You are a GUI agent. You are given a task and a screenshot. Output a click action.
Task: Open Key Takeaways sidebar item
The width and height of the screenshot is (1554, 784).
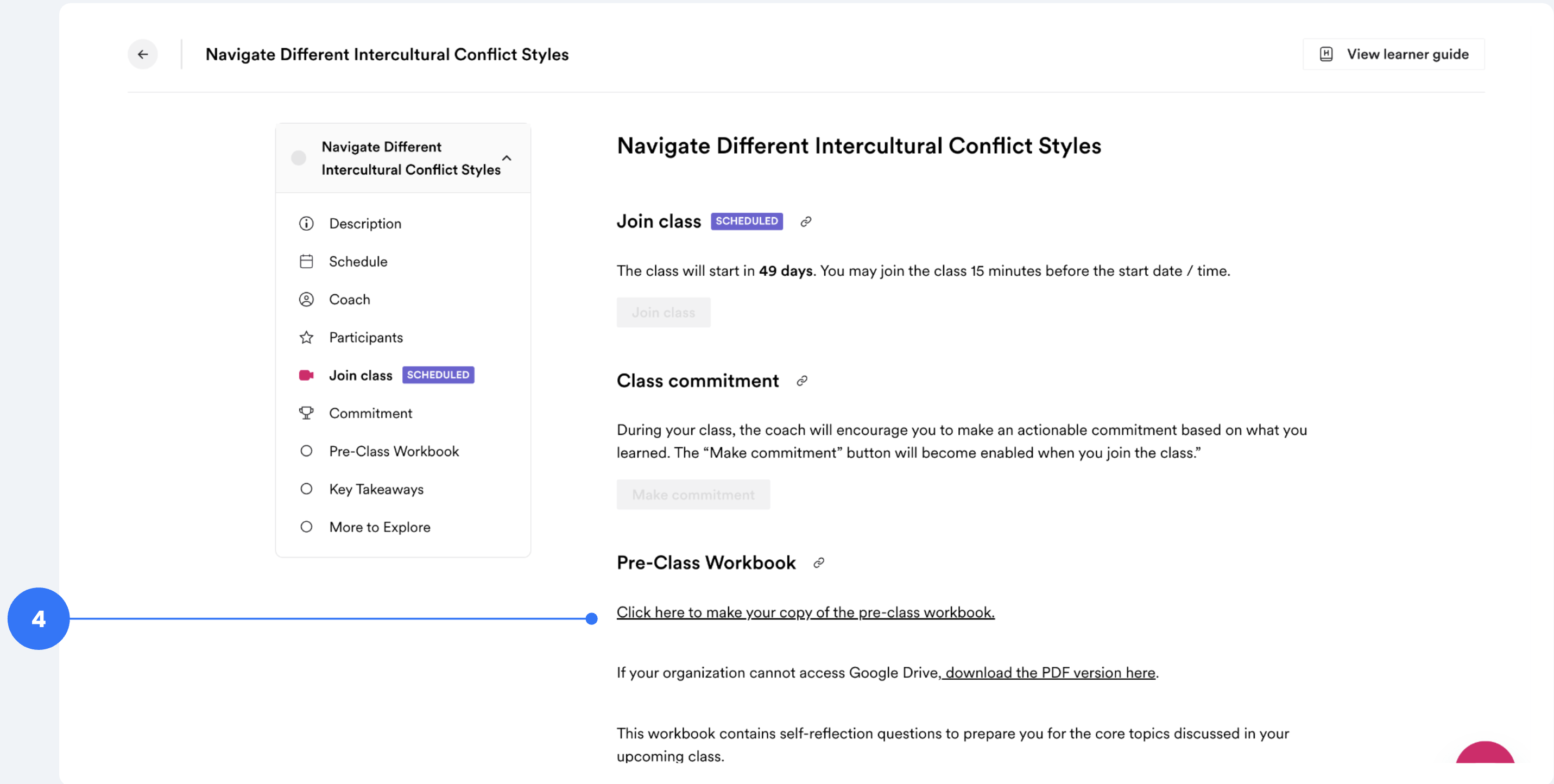[376, 489]
